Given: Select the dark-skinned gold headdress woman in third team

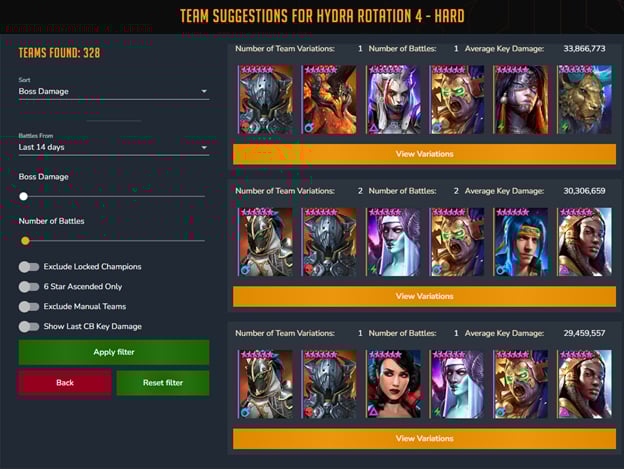Looking at the screenshot, I should [585, 384].
